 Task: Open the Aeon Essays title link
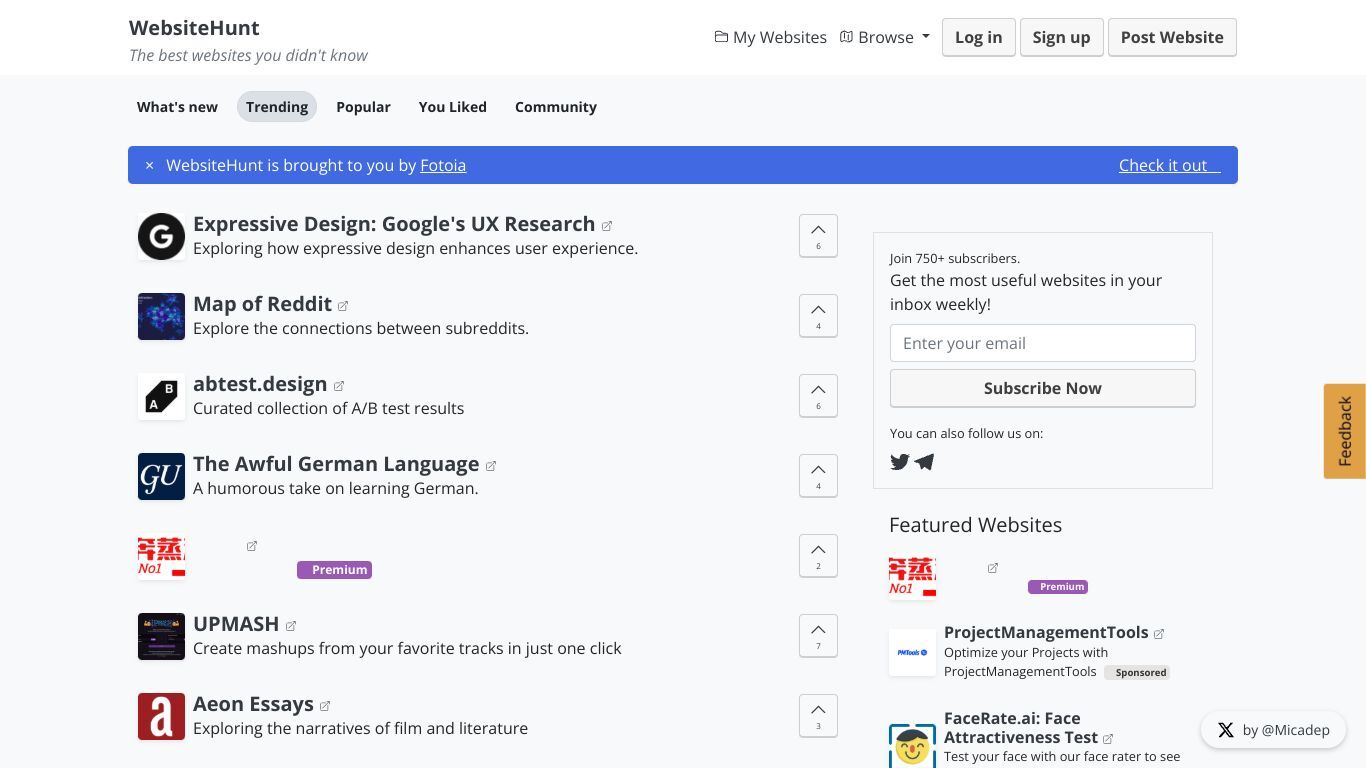[253, 704]
